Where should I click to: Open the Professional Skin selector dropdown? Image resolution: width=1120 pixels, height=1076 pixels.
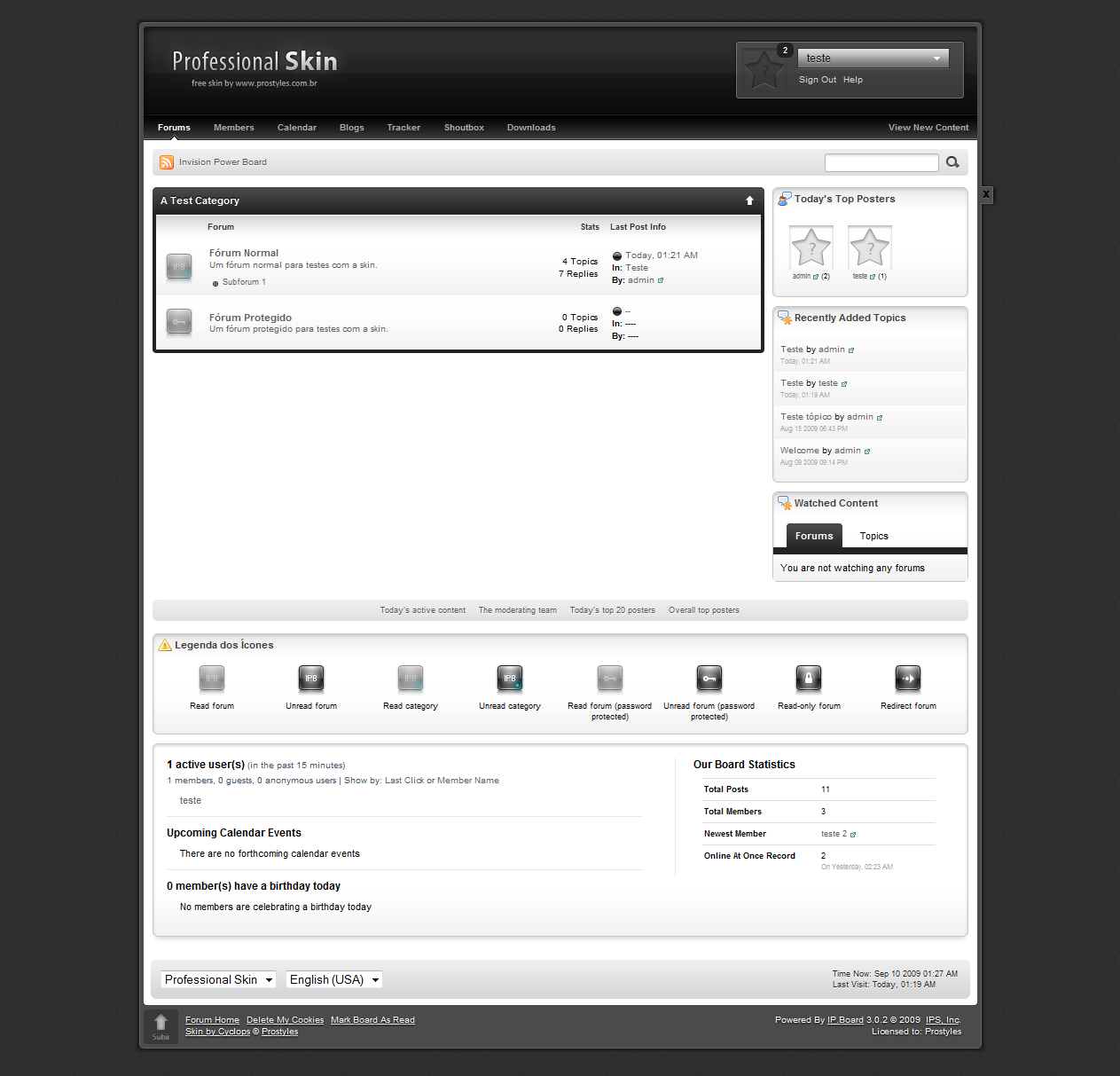tap(218, 979)
